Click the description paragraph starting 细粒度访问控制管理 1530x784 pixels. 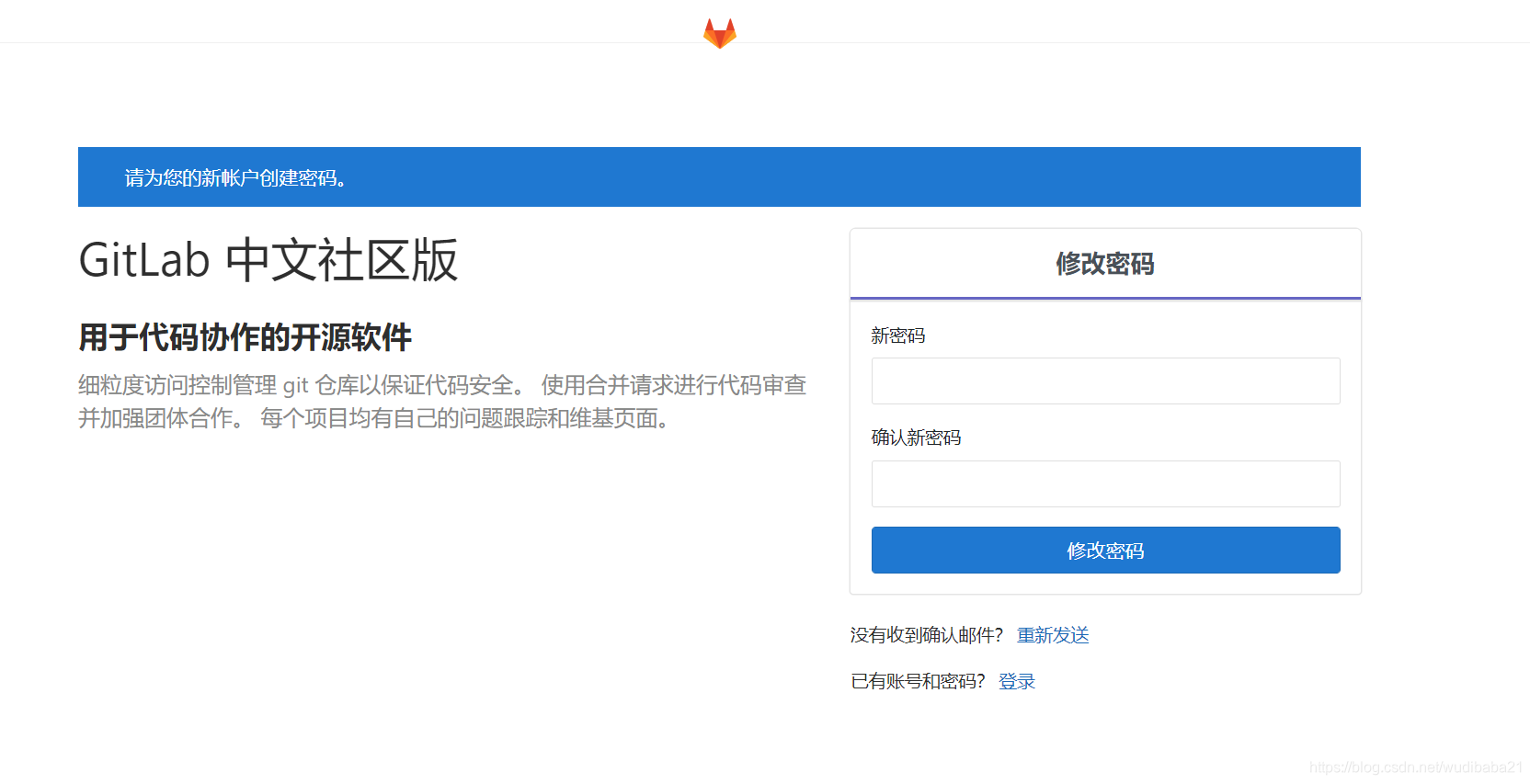[442, 402]
